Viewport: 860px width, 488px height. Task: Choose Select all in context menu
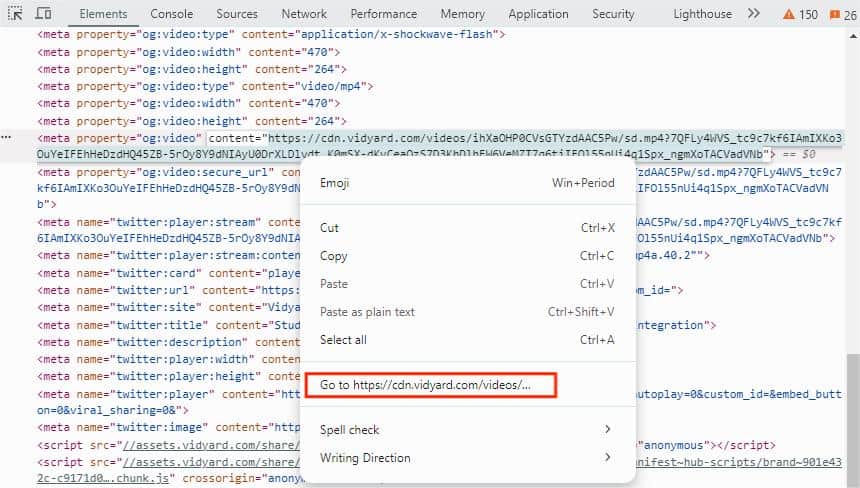[468, 339]
